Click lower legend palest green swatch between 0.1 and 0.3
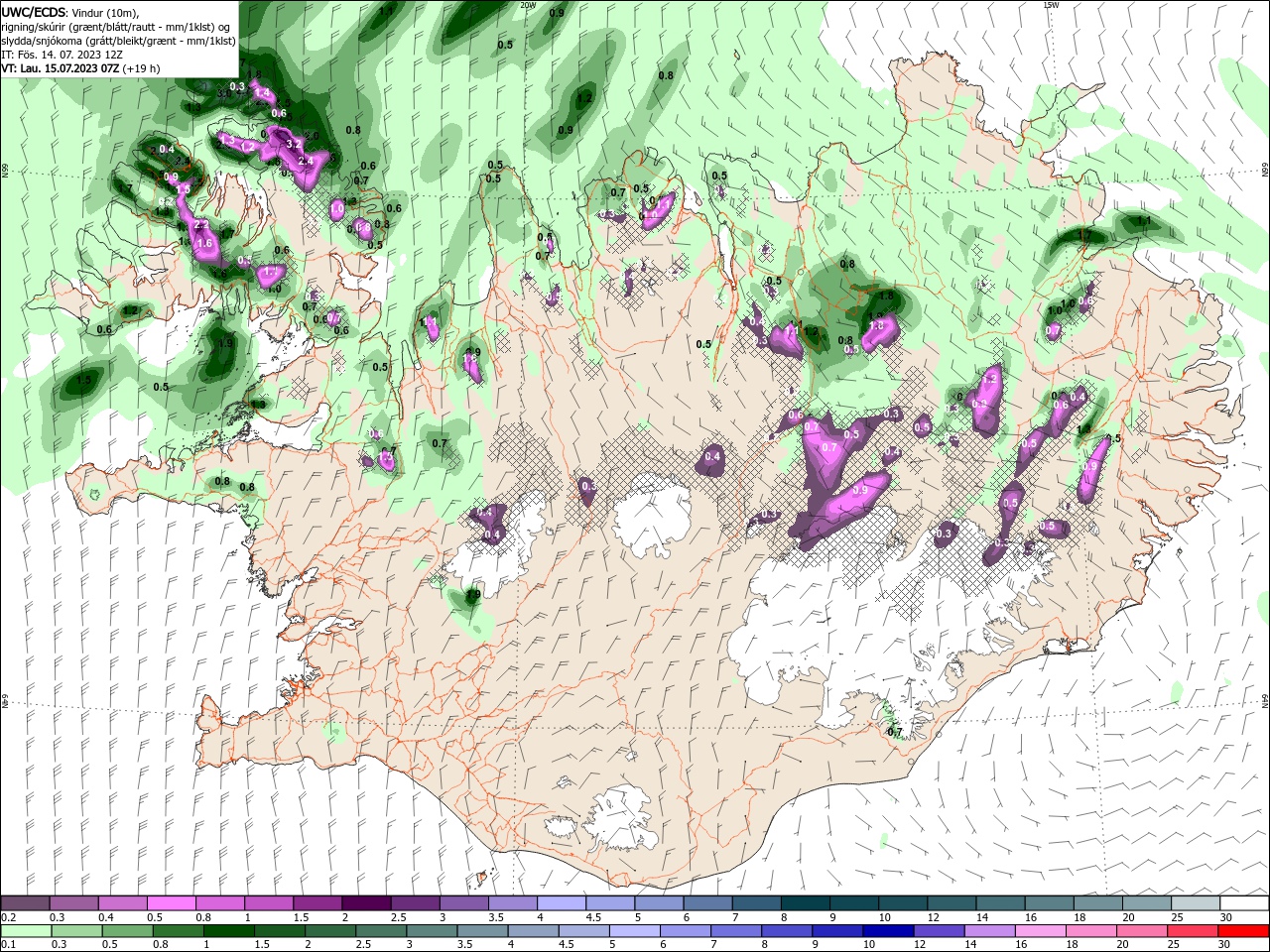The width and height of the screenshot is (1270, 952). point(26,931)
